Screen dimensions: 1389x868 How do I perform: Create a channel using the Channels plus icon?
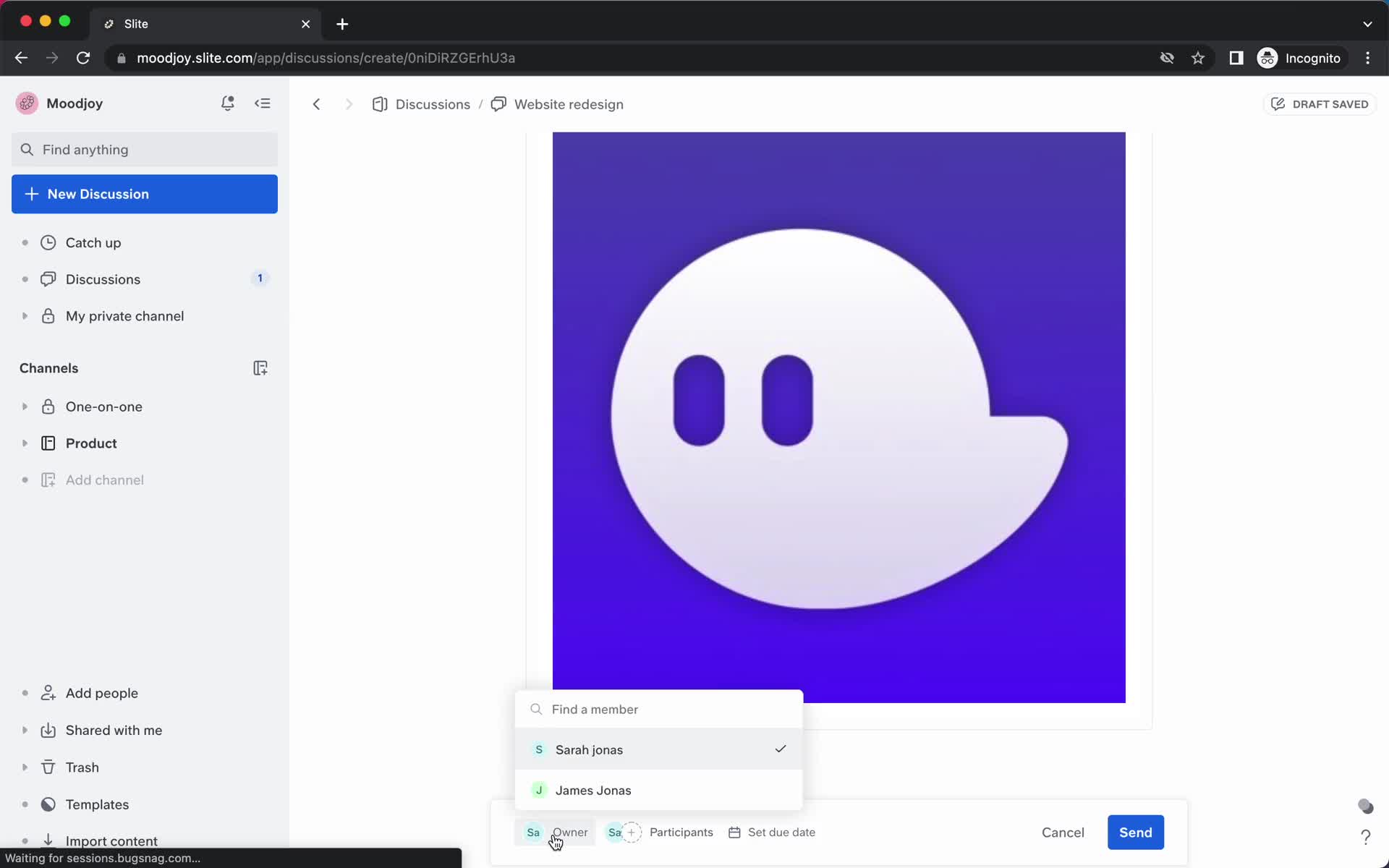click(x=260, y=368)
